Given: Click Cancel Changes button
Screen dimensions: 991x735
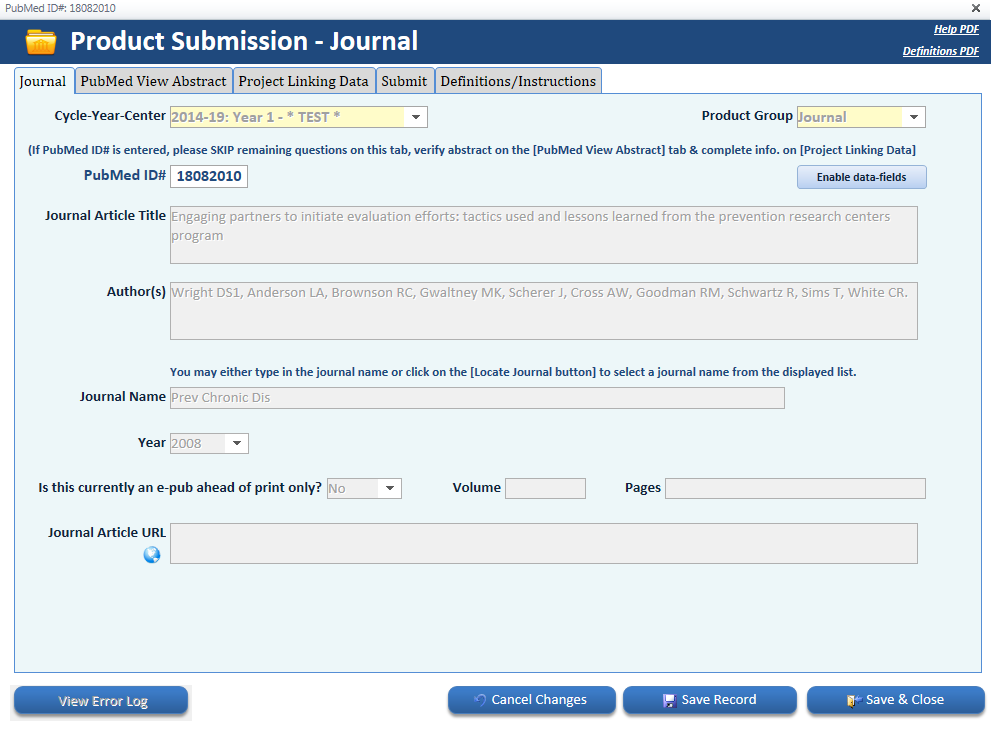Looking at the screenshot, I should pyautogui.click(x=532, y=700).
